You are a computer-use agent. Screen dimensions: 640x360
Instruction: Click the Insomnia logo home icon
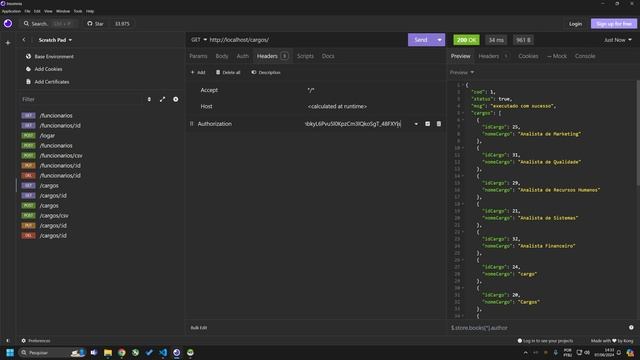(8, 24)
